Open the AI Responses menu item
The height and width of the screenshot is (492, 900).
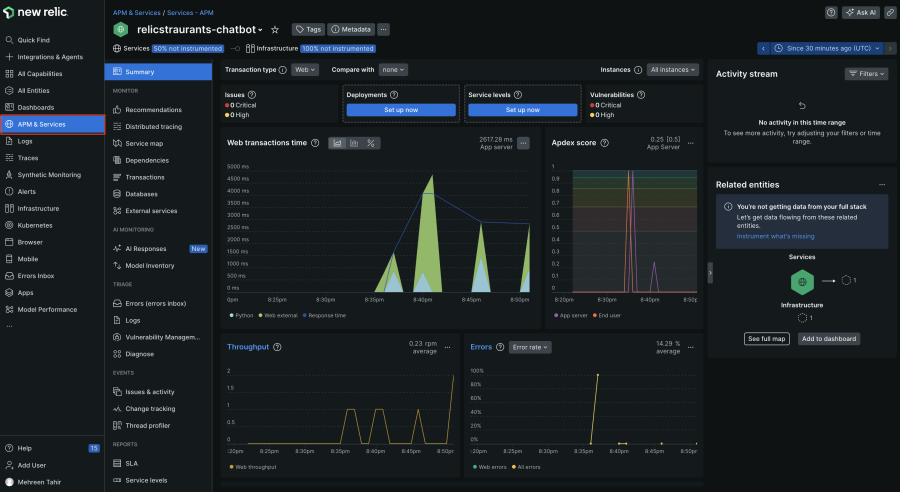[146, 248]
